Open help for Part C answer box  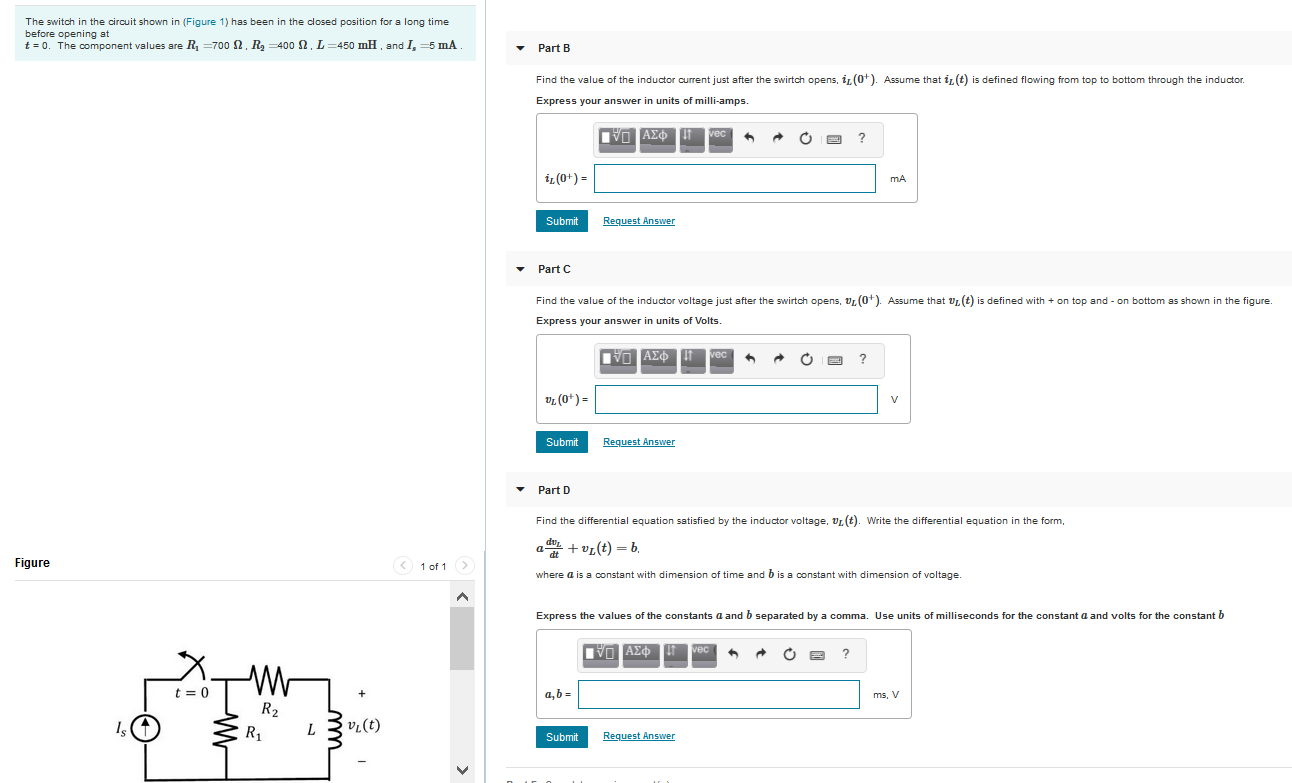[x=863, y=360]
